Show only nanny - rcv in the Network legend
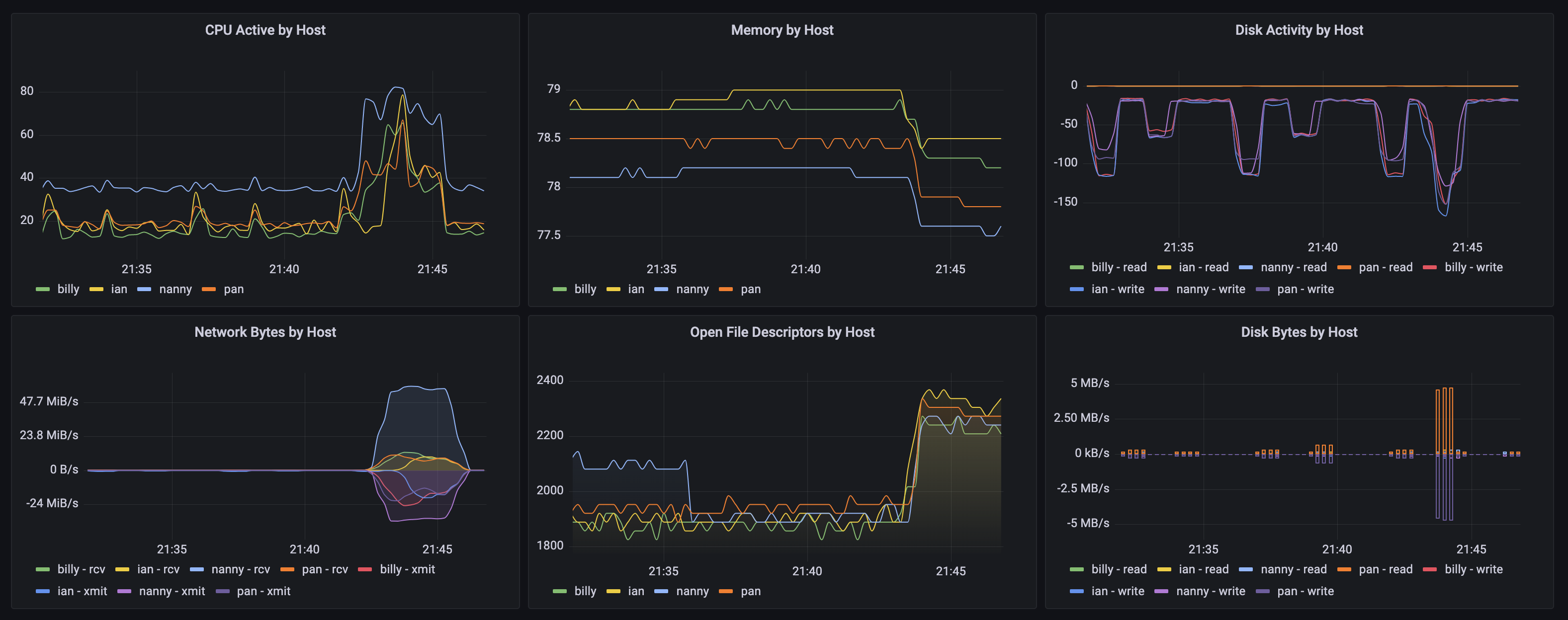 tap(241, 569)
